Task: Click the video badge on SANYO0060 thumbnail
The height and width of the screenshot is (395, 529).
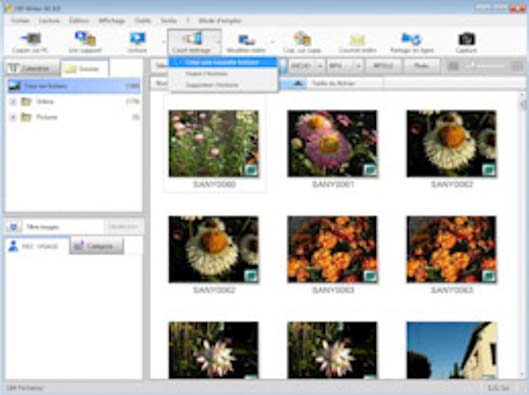Action: 251,170
